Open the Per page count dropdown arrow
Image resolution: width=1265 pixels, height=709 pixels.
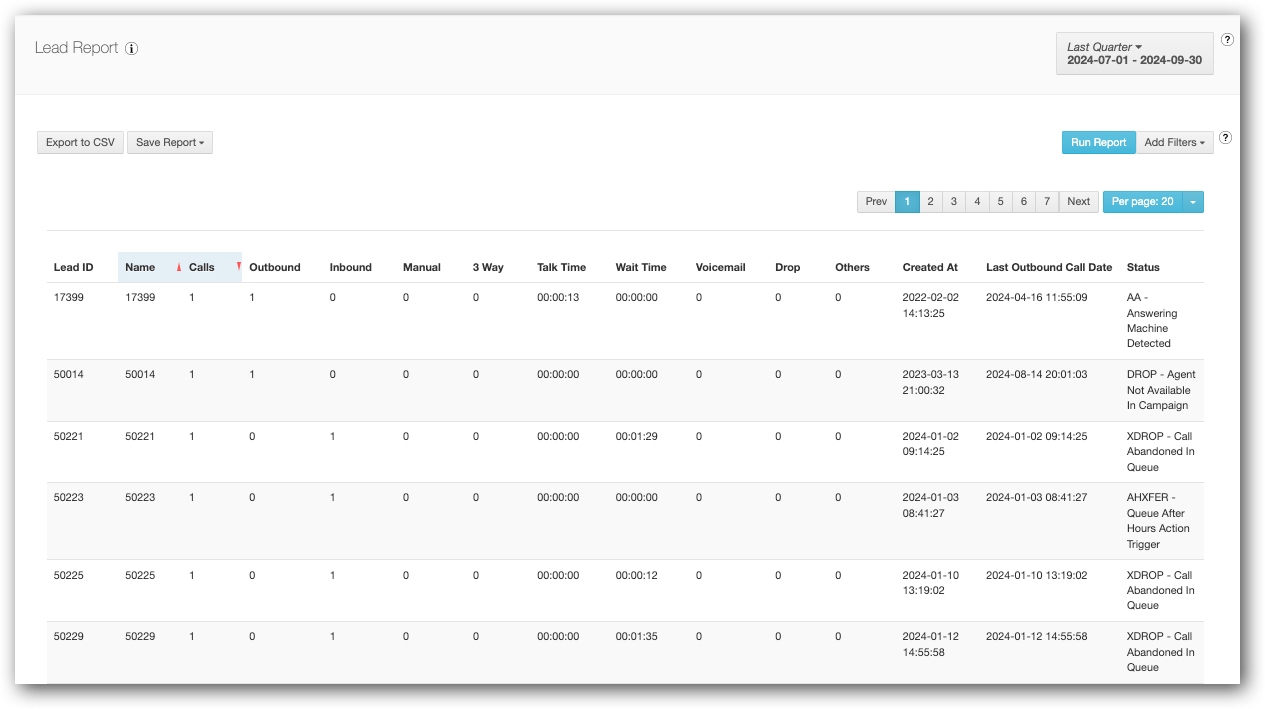coord(1192,201)
